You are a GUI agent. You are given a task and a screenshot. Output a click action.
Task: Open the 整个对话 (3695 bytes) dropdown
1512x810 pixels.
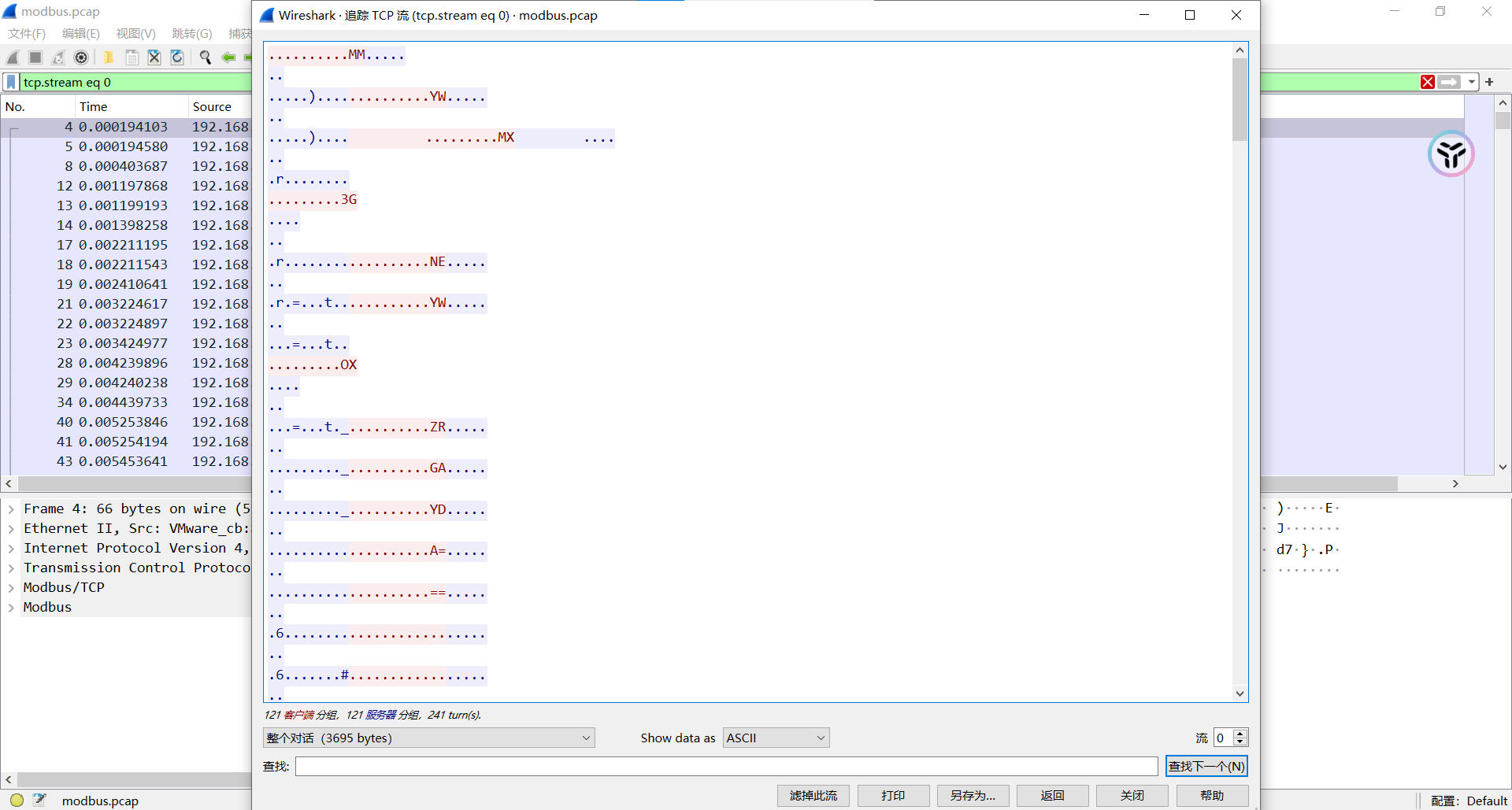428,738
